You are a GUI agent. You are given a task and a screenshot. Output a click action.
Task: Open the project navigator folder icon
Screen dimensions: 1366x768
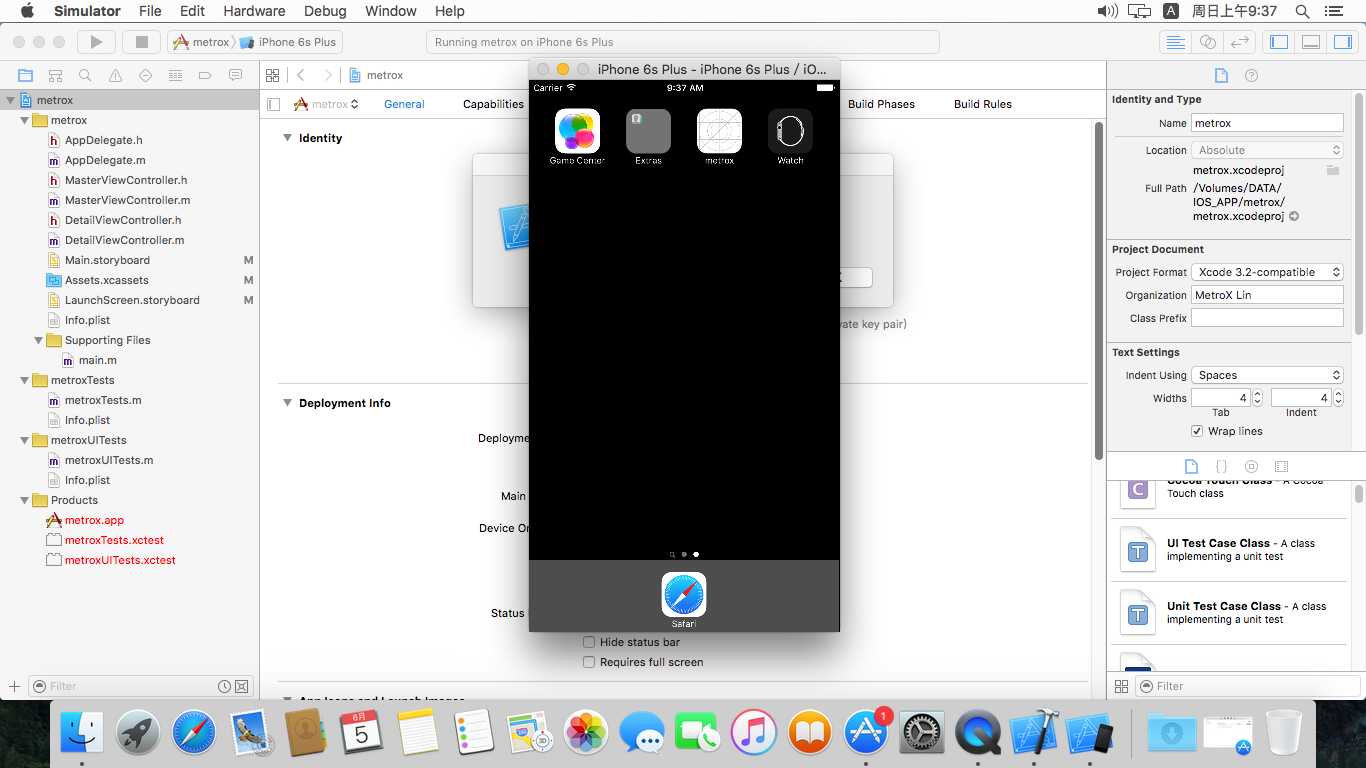pos(25,75)
